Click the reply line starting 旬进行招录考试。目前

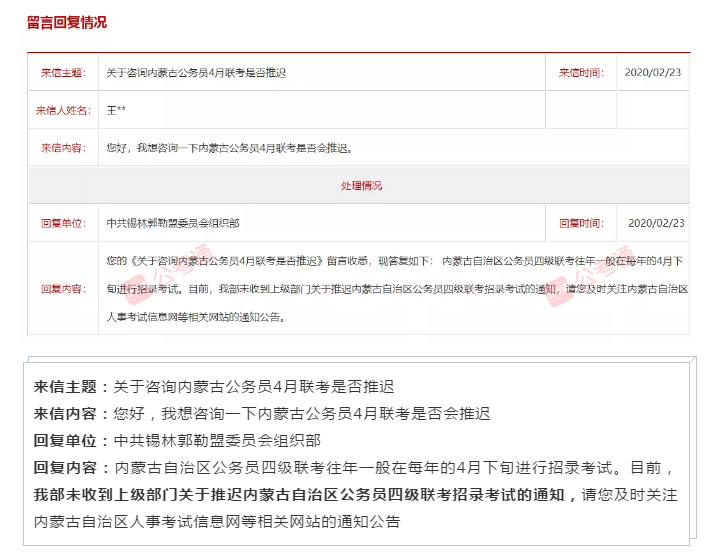pyautogui.click(x=397, y=289)
